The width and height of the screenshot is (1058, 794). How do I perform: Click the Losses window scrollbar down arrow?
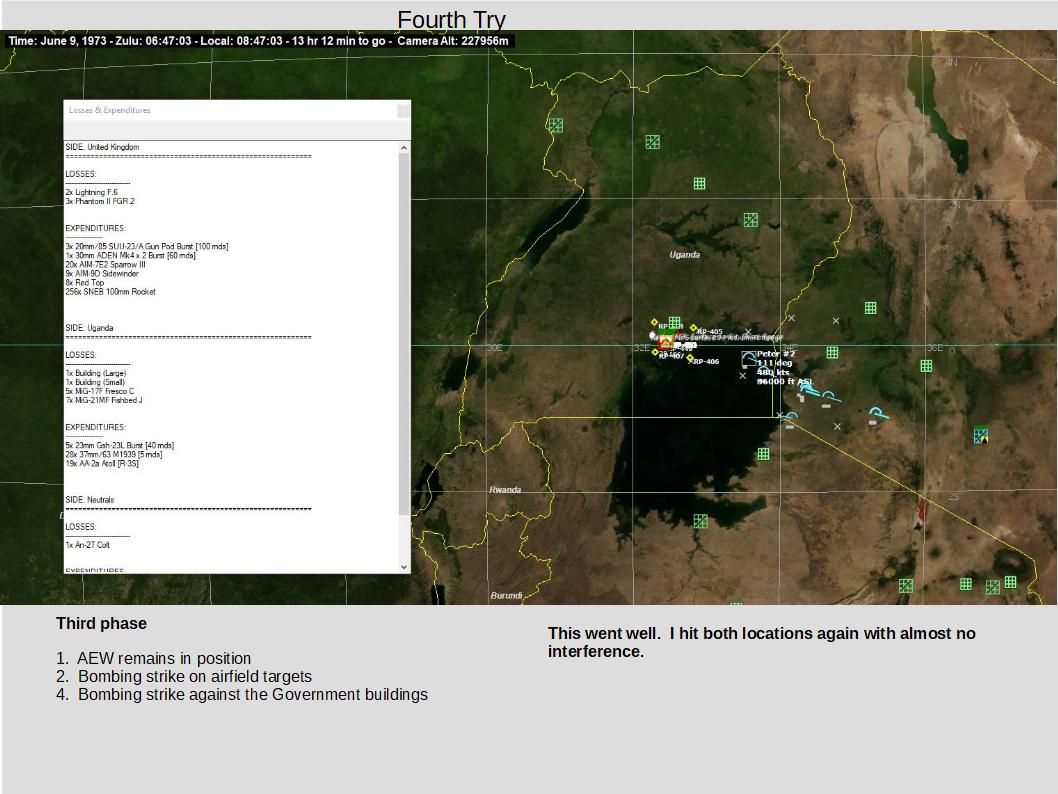[404, 567]
